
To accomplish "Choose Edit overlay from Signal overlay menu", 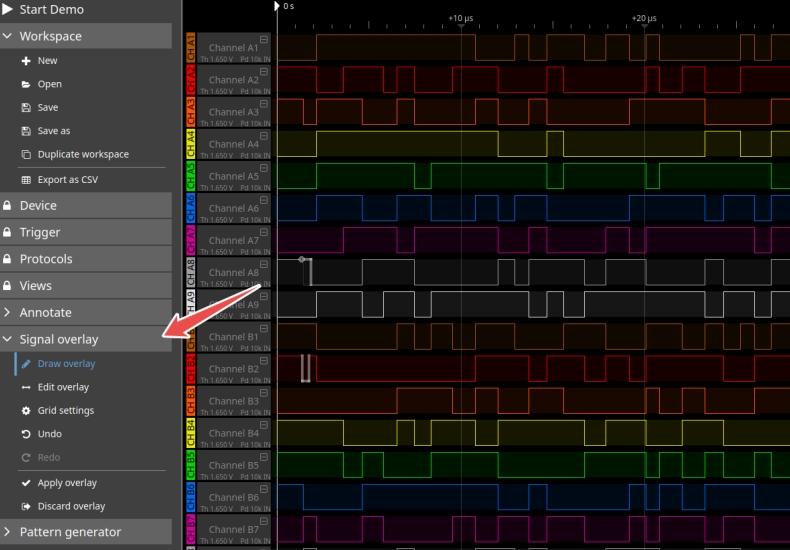I will click(x=63, y=387).
